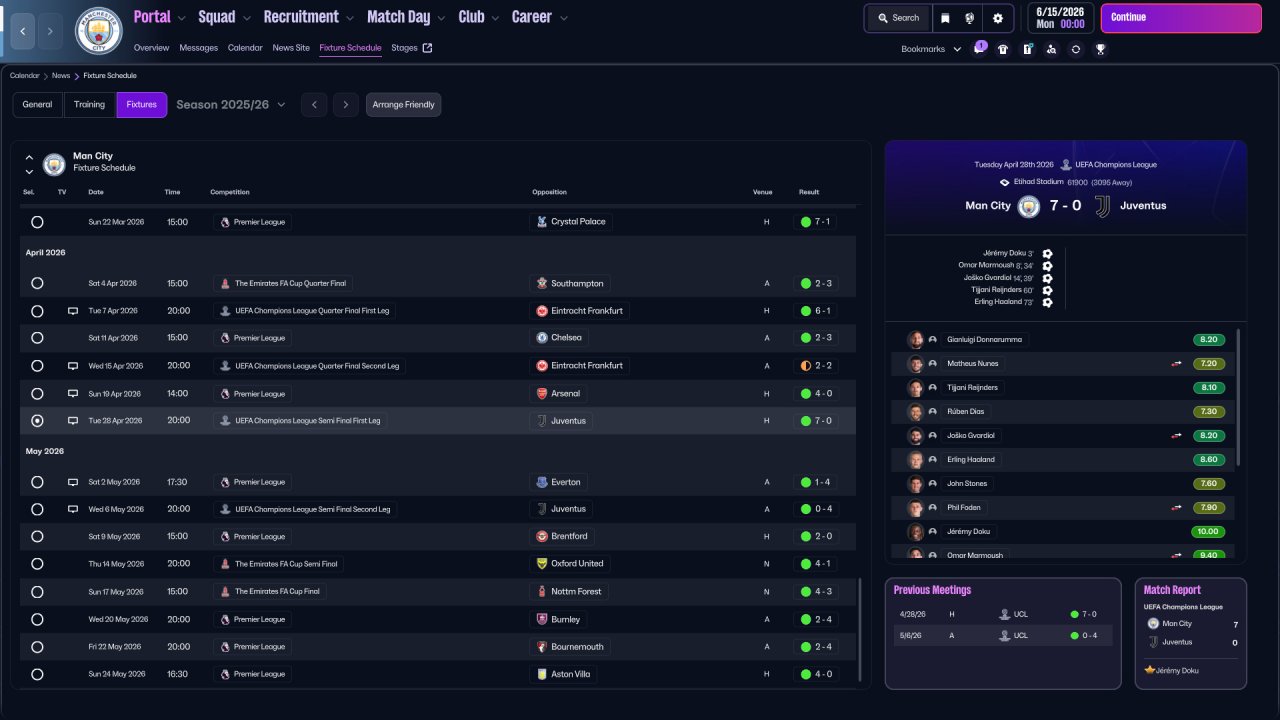Go to the previous season arrow button
The width and height of the screenshot is (1280, 720).
click(314, 105)
